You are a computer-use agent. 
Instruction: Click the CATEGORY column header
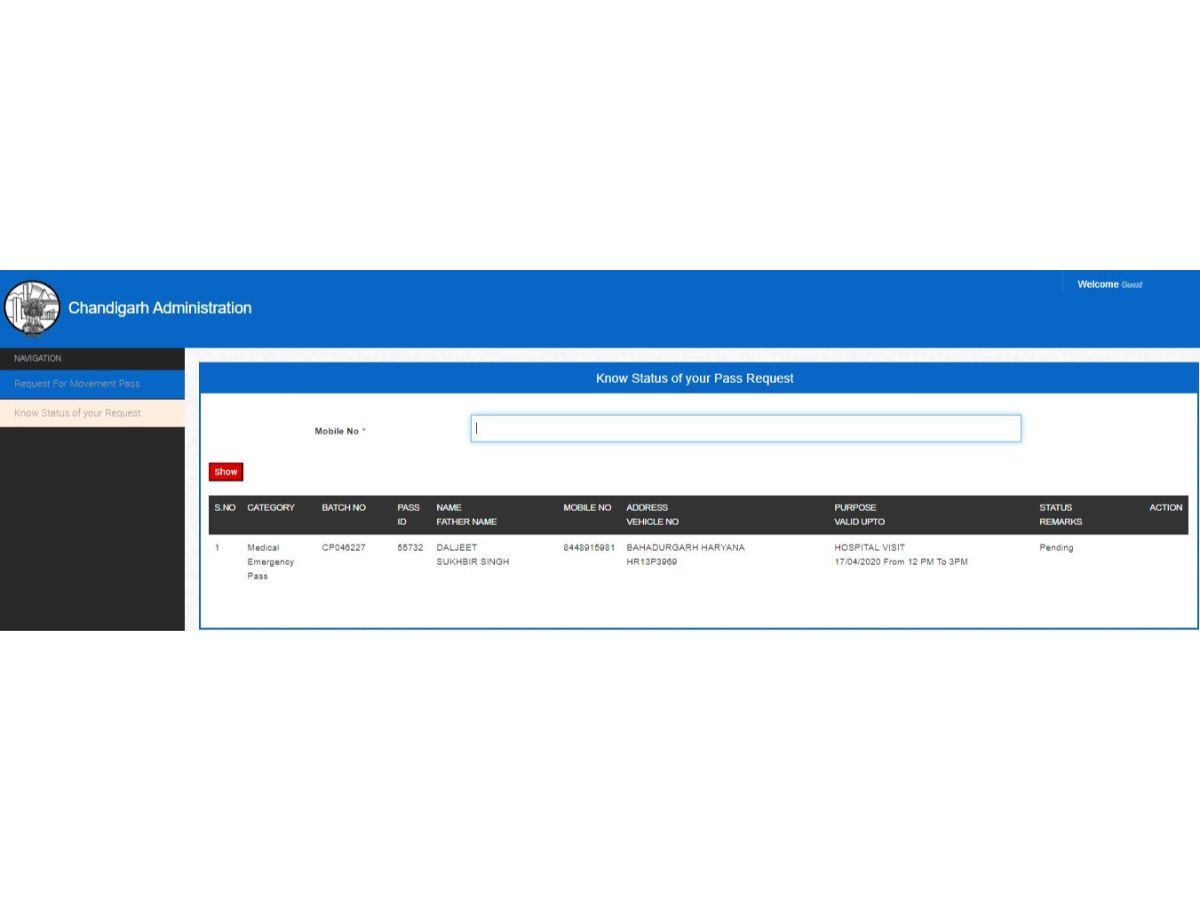(x=271, y=508)
